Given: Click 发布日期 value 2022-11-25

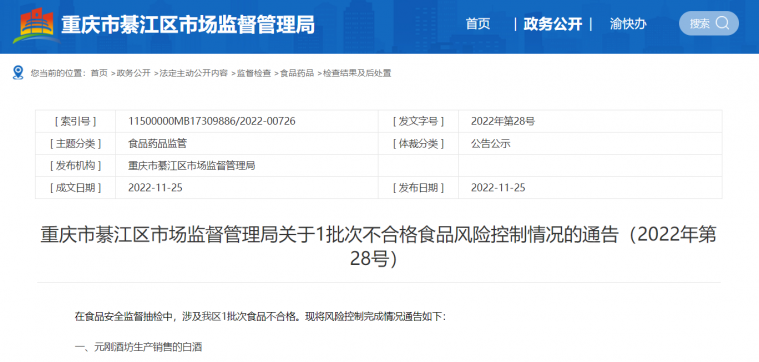Looking at the screenshot, I should point(498,187).
